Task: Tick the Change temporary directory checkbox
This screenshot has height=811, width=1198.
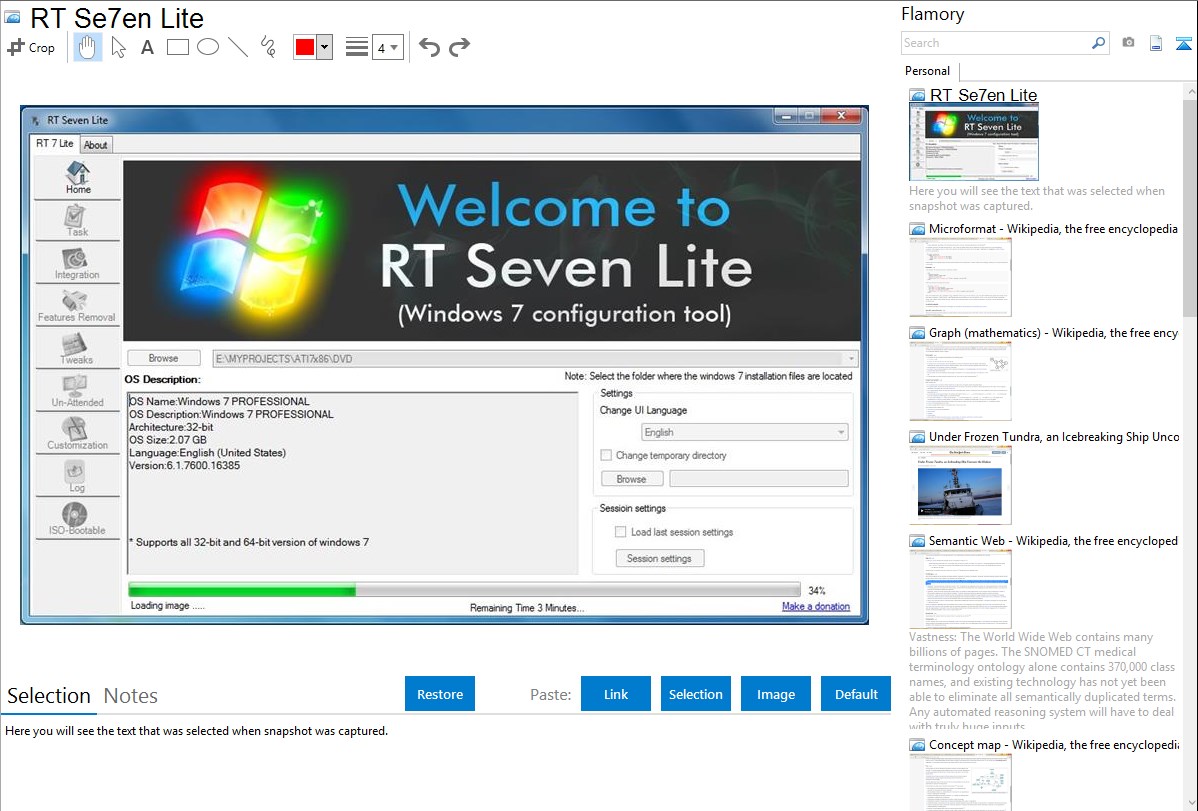Action: click(606, 455)
